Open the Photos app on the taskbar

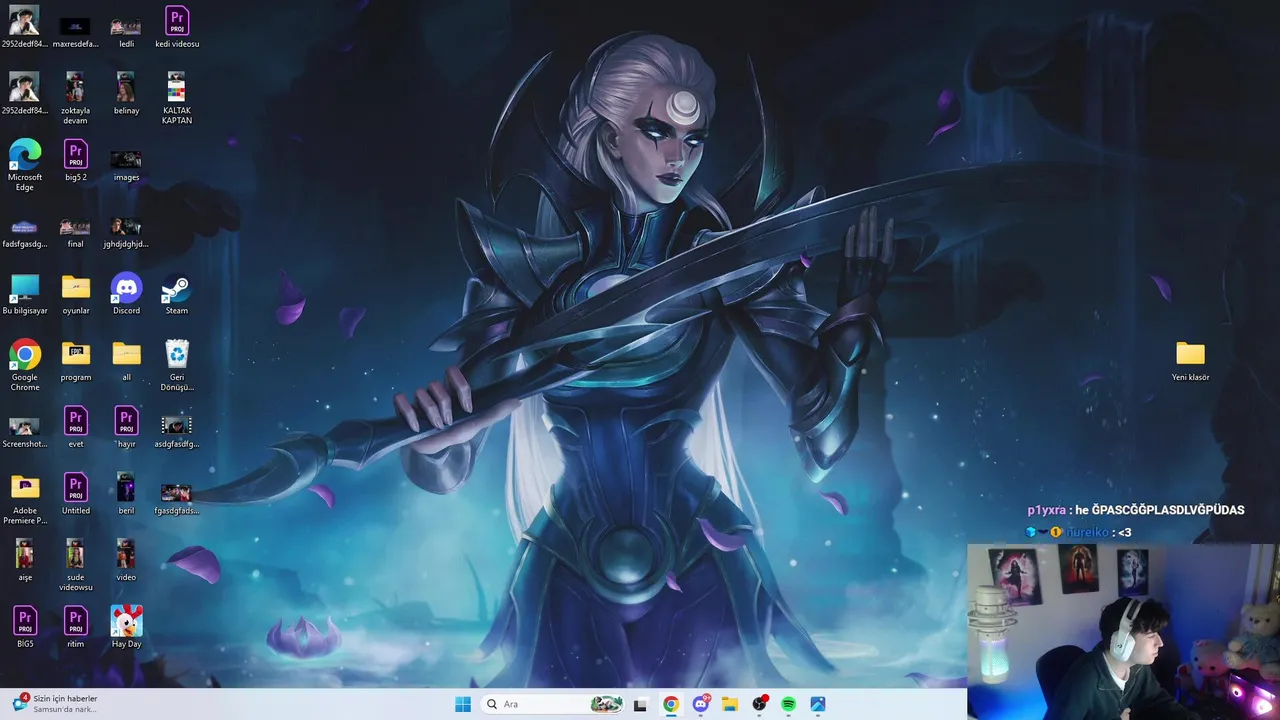[818, 704]
